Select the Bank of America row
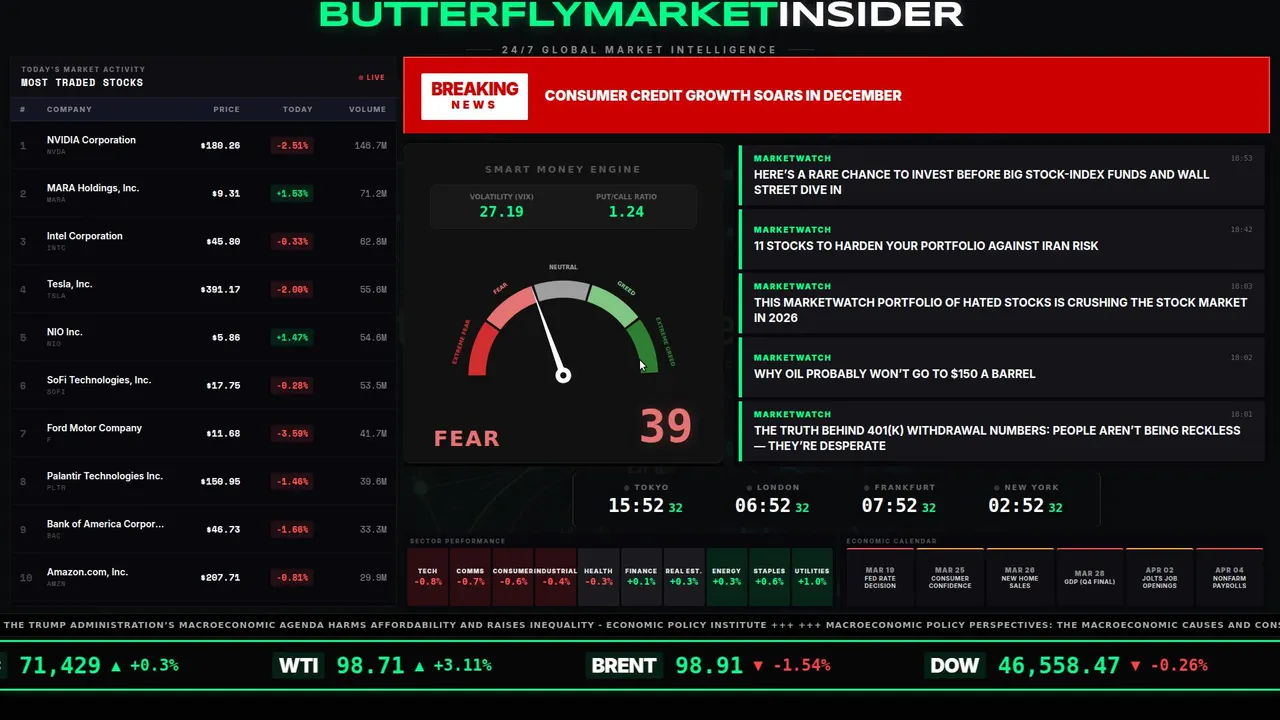Viewport: 1280px width, 720px height. (204, 529)
